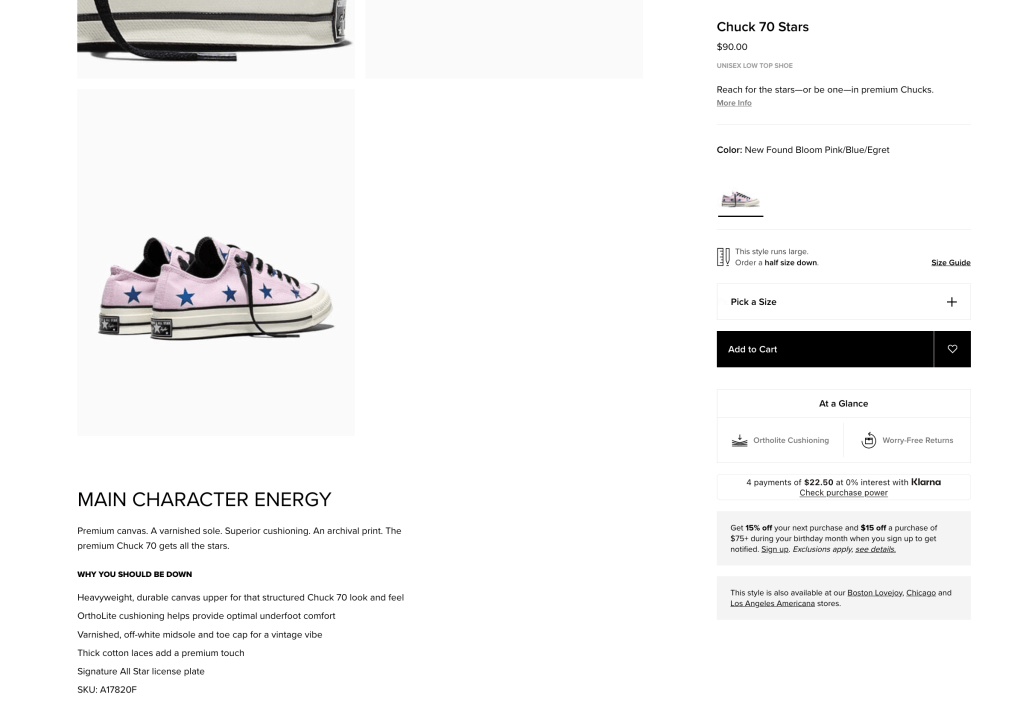Viewport: 1023px width, 703px height.
Task: Click Check purchase power link
Action: 843,493
